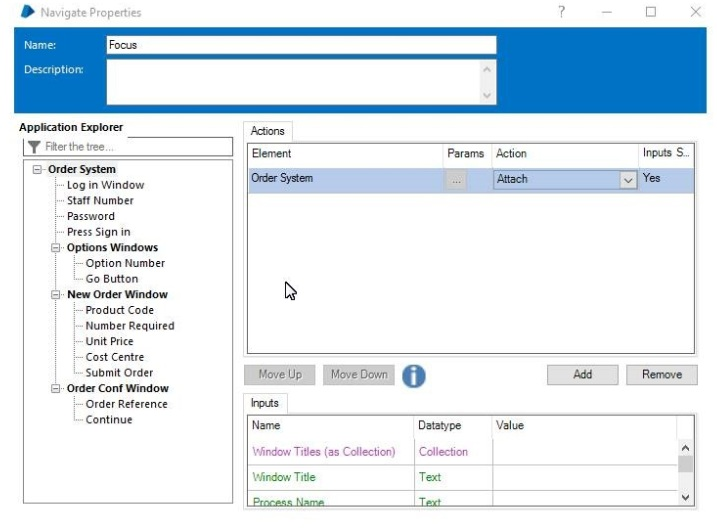Open the Attach action dropdown
The height and width of the screenshot is (531, 717).
tap(628, 180)
